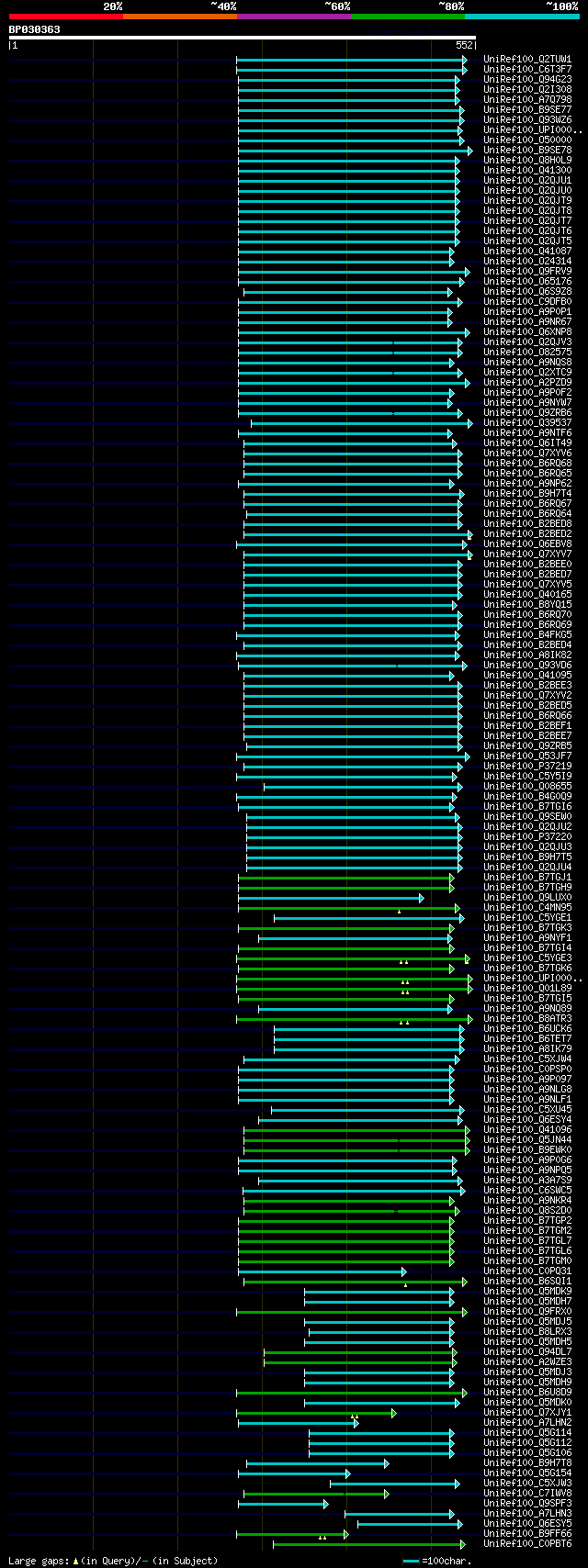Open hit UniRef100_A7Q798

tap(527, 99)
